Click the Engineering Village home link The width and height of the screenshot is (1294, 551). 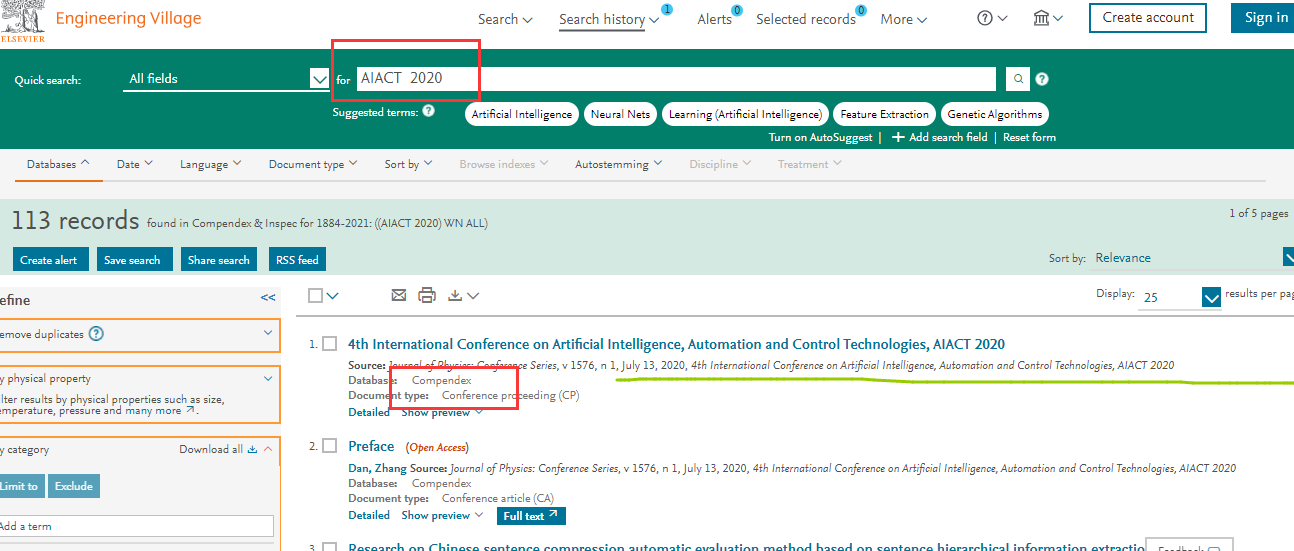point(128,18)
